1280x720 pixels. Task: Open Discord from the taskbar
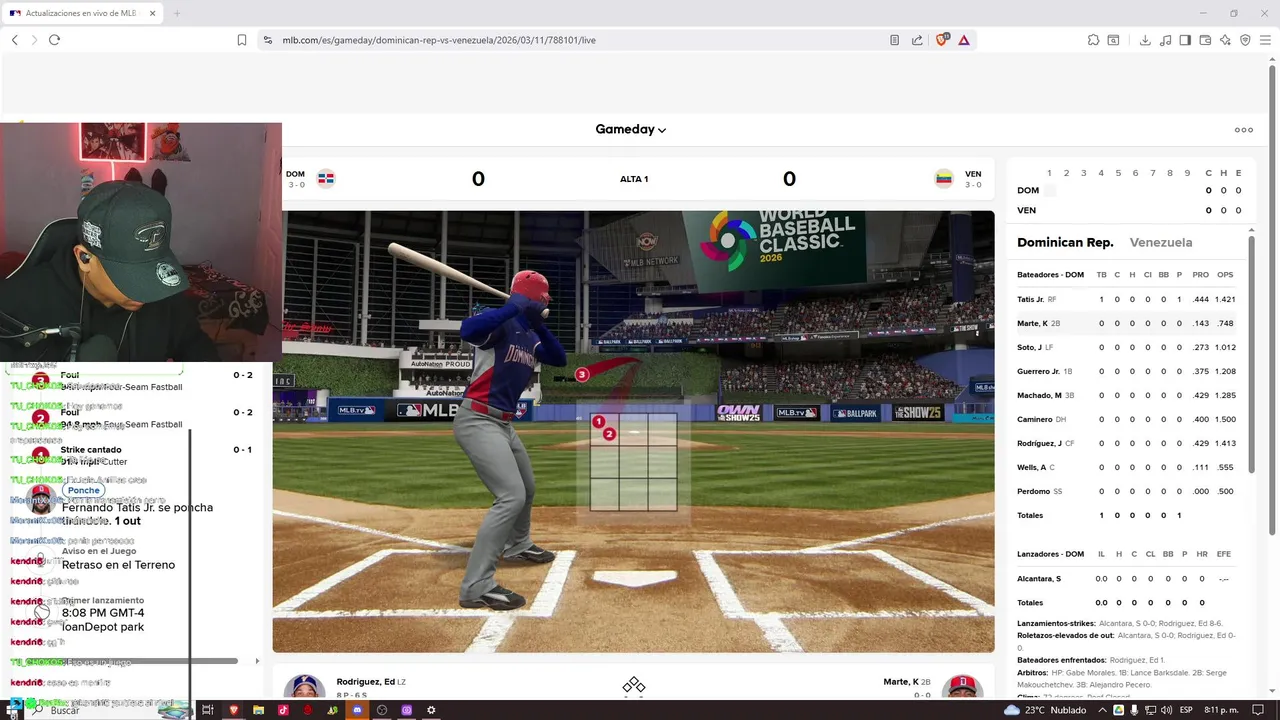(x=357, y=710)
